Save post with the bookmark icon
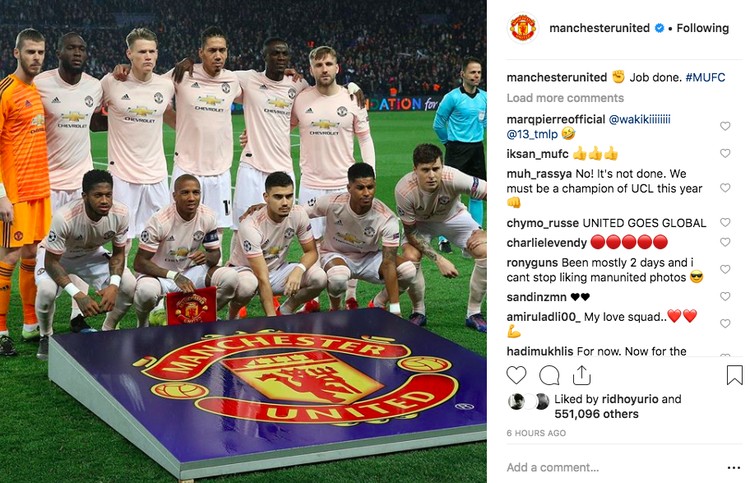Viewport: 750px width, 483px height. pos(734,375)
